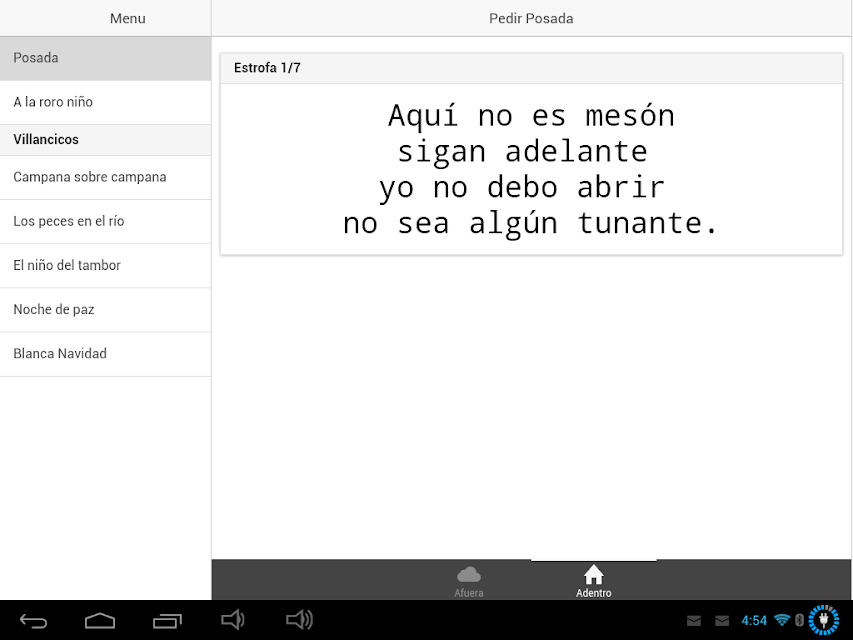
Task: Select Noche de paz entry
Action: (x=106, y=310)
